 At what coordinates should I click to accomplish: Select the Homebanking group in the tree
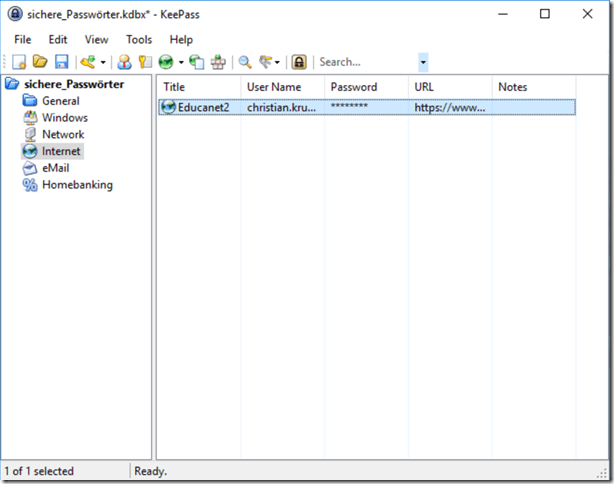77,185
